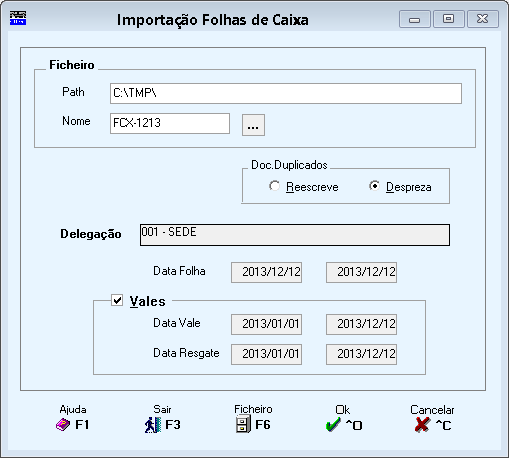Select the Despreza radio option
Image resolution: width=509 pixels, height=458 pixels.
coord(374,186)
